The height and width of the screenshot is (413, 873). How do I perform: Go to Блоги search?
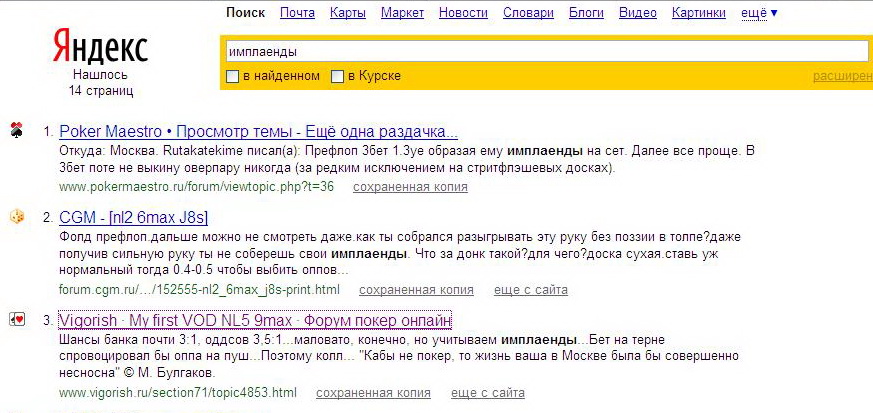pos(586,12)
